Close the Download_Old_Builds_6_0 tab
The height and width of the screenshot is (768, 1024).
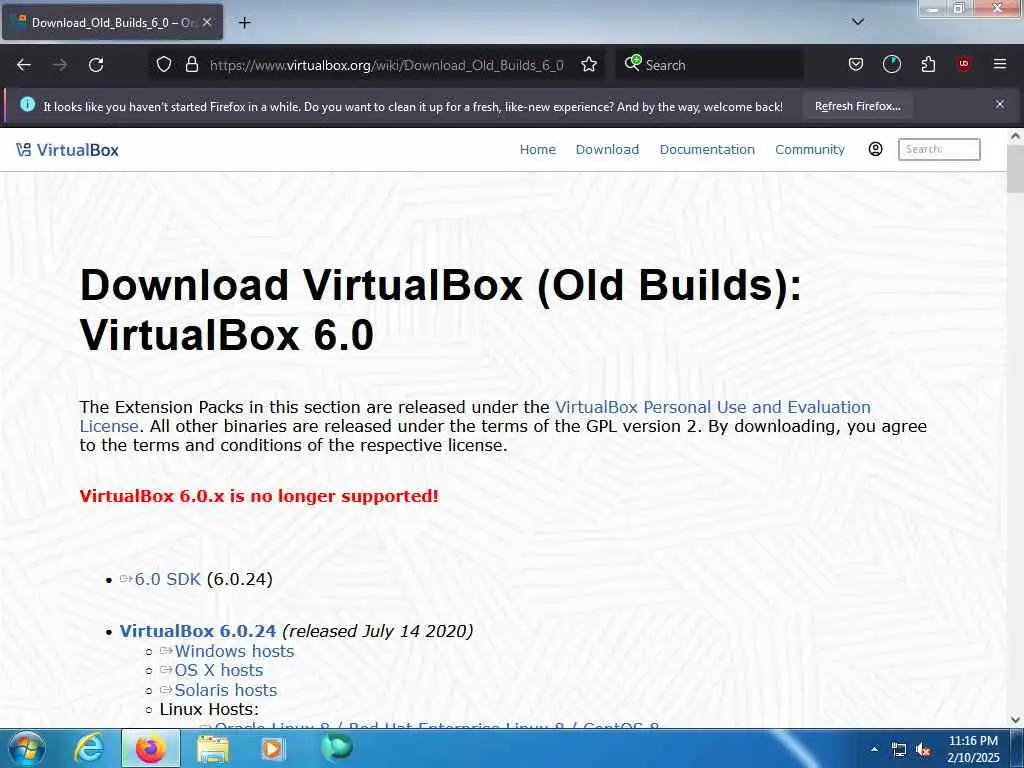[207, 22]
